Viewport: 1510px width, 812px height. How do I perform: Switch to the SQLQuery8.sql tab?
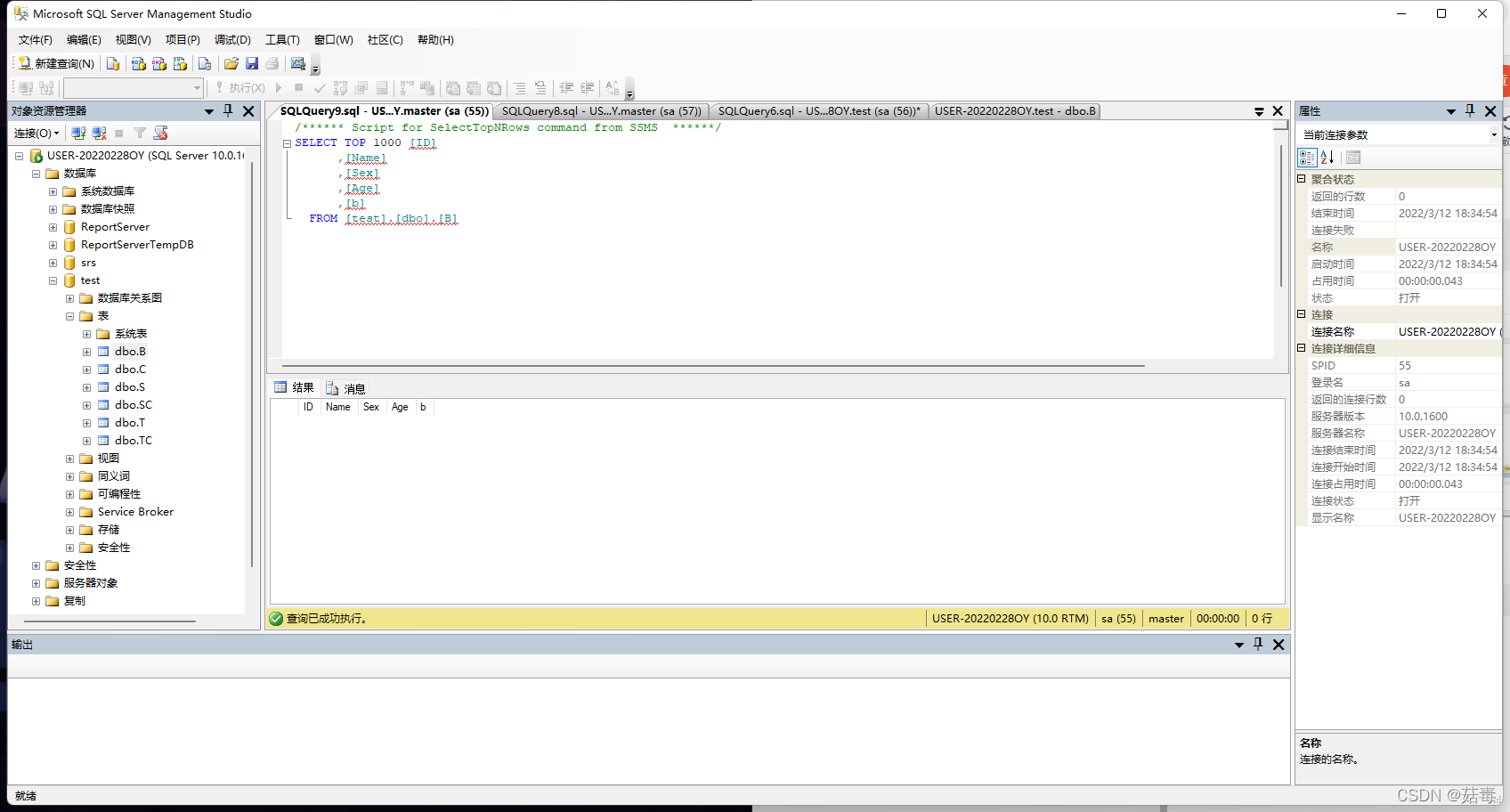click(x=602, y=111)
